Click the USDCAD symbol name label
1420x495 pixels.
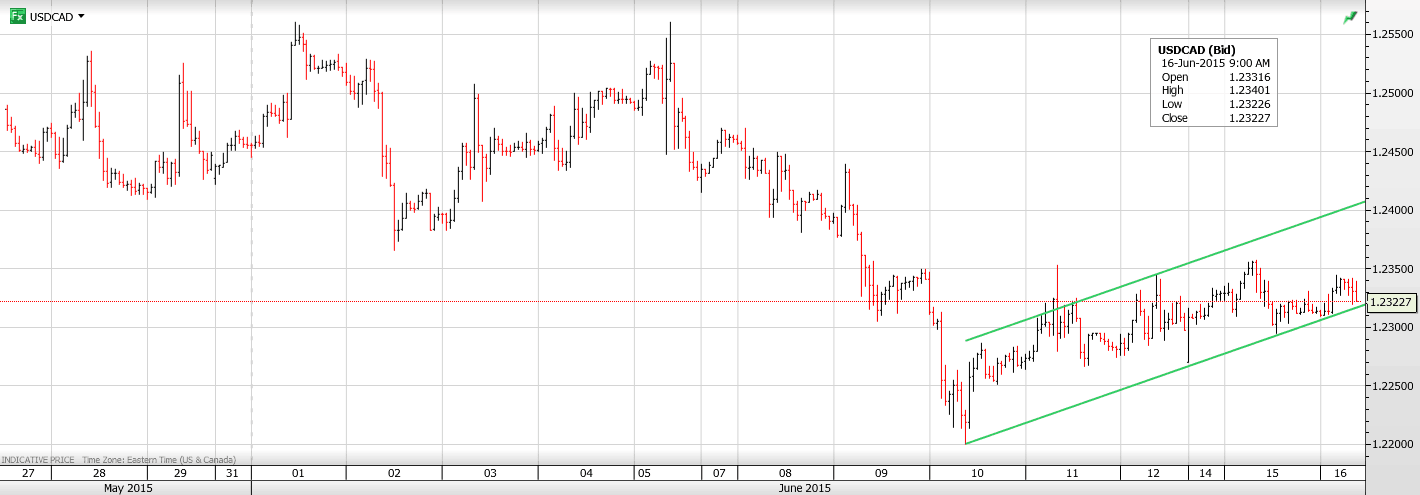coord(52,17)
